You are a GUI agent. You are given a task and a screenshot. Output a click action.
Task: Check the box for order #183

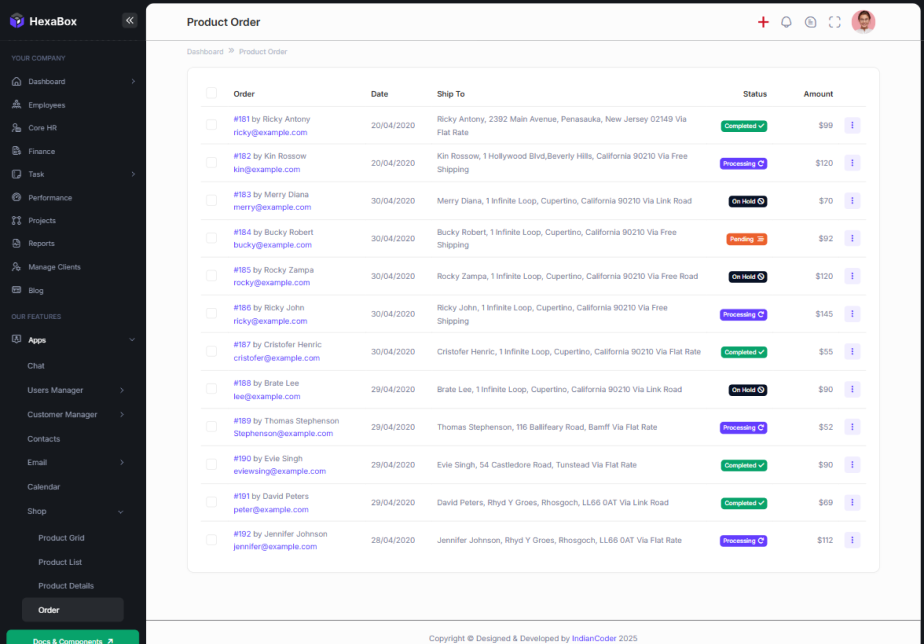[x=211, y=200]
